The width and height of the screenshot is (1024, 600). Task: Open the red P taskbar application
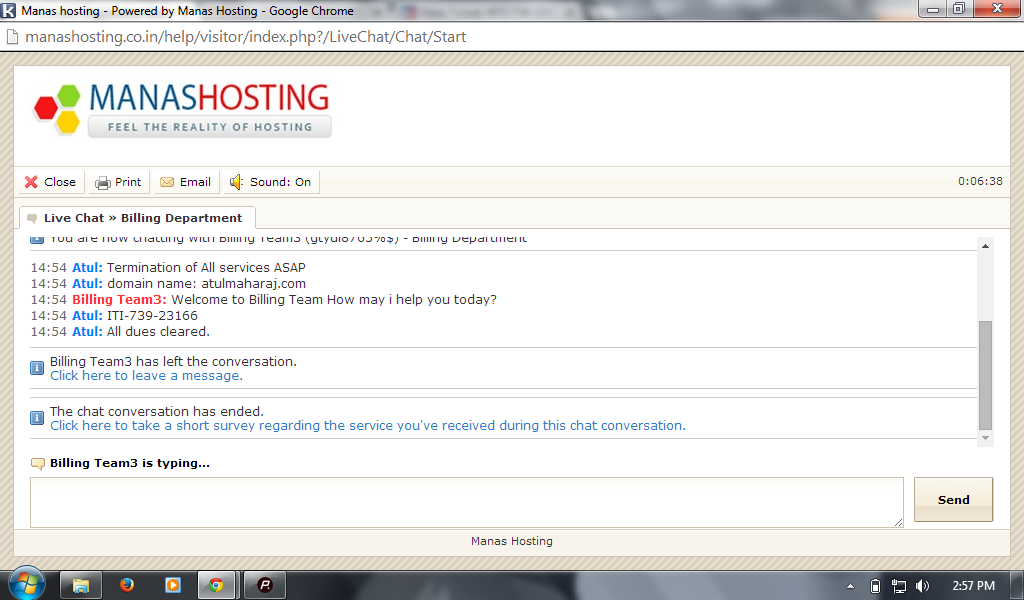pos(264,585)
